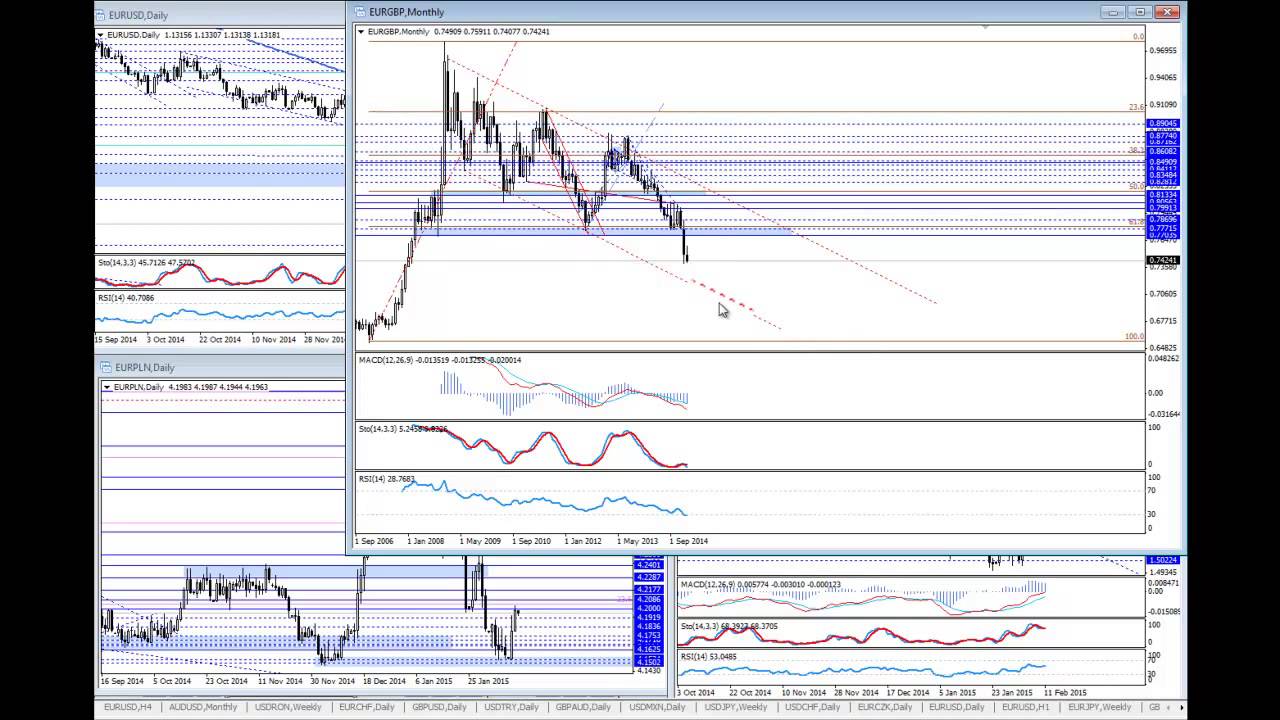Screen dimensions: 1280x720
Task: Expand the EURGBP,Monthly chart header triangle
Action: click(x=361, y=32)
